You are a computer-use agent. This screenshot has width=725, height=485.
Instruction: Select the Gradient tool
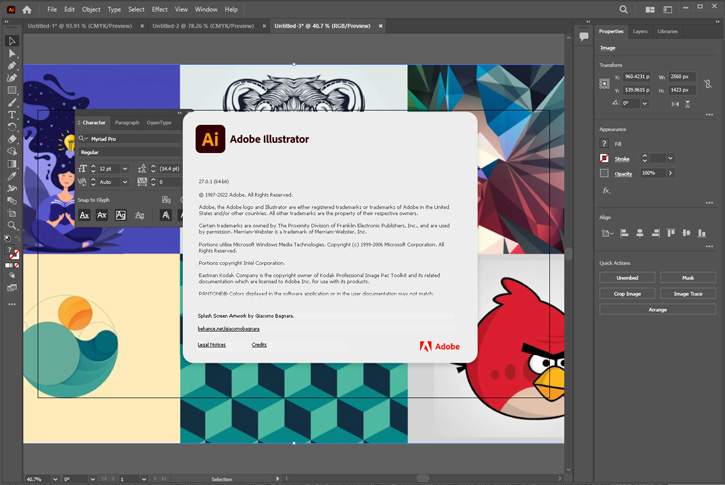(12, 164)
